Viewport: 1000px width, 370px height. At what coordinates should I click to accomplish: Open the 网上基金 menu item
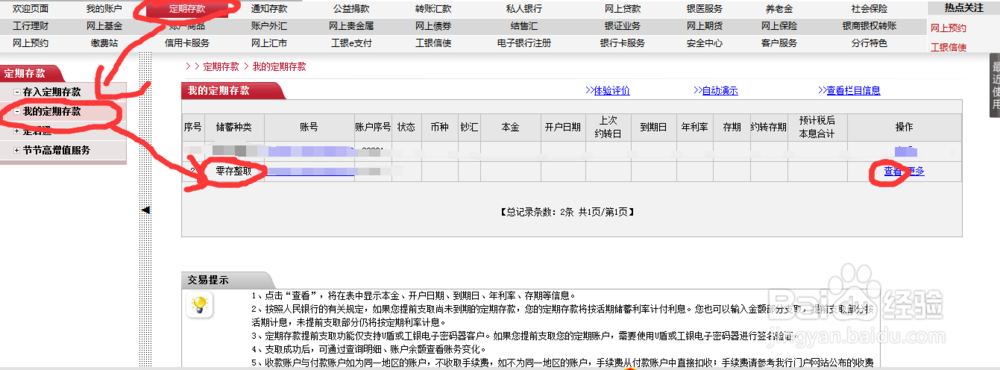(104, 26)
